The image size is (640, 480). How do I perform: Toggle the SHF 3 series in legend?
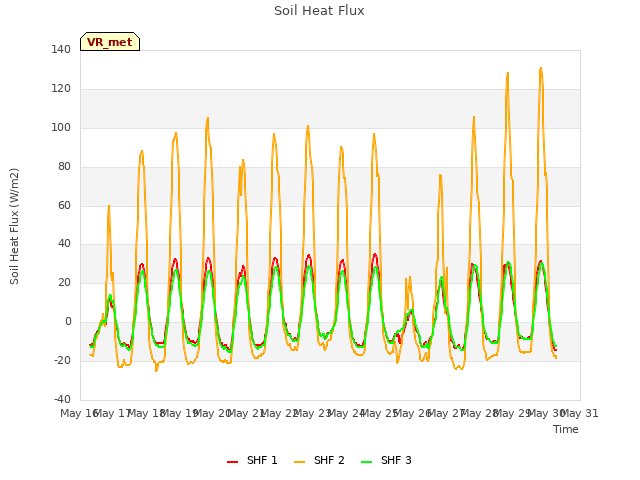[386, 460]
